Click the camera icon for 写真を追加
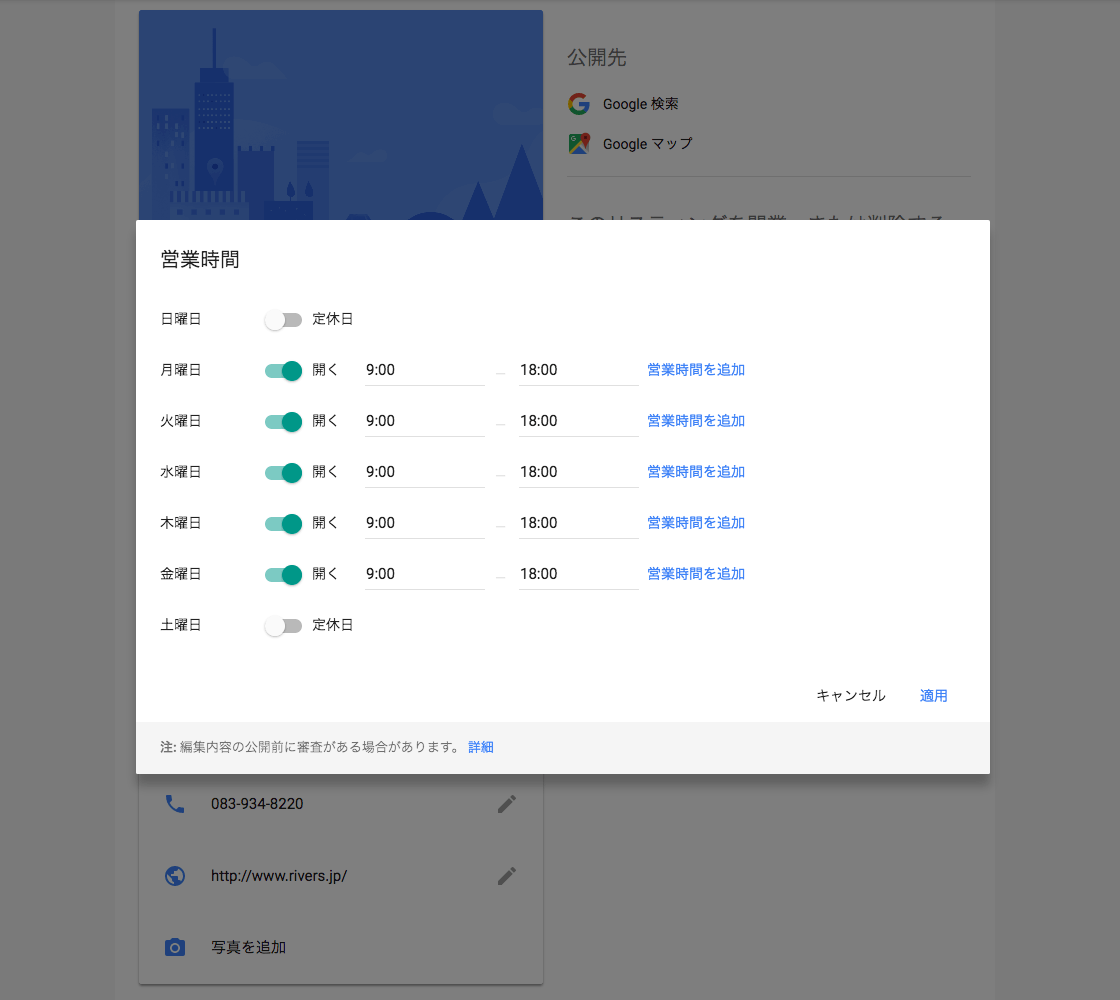Image resolution: width=1120 pixels, height=1000 pixels. coord(175,947)
